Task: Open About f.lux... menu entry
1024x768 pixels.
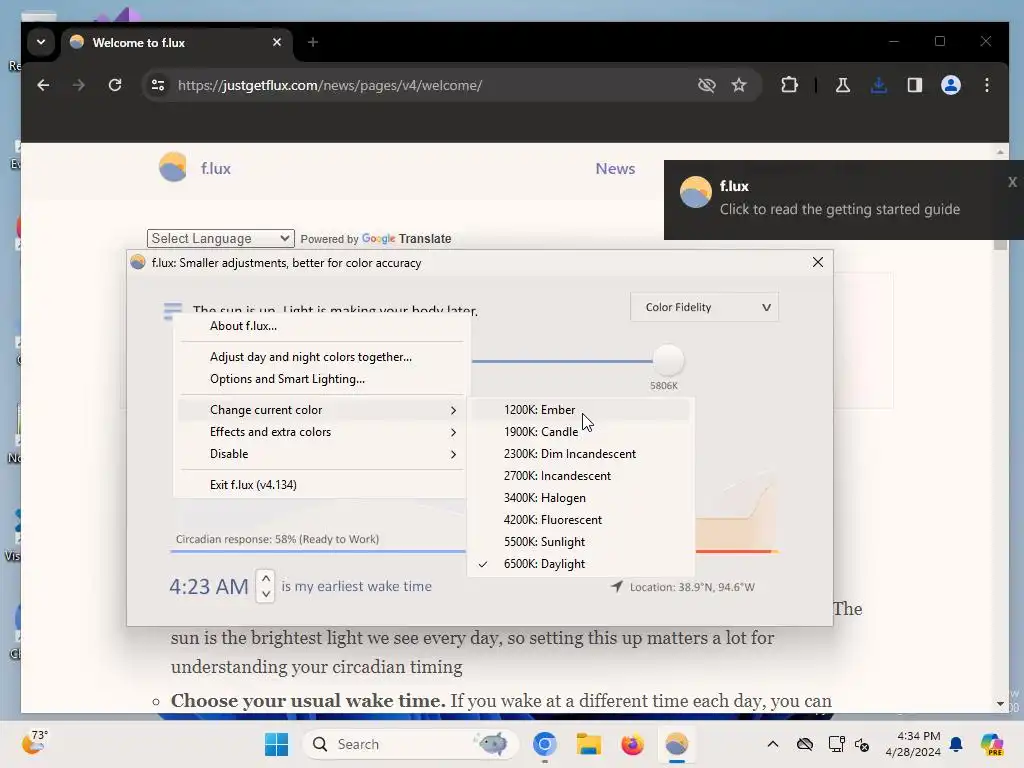Action: [321, 326]
